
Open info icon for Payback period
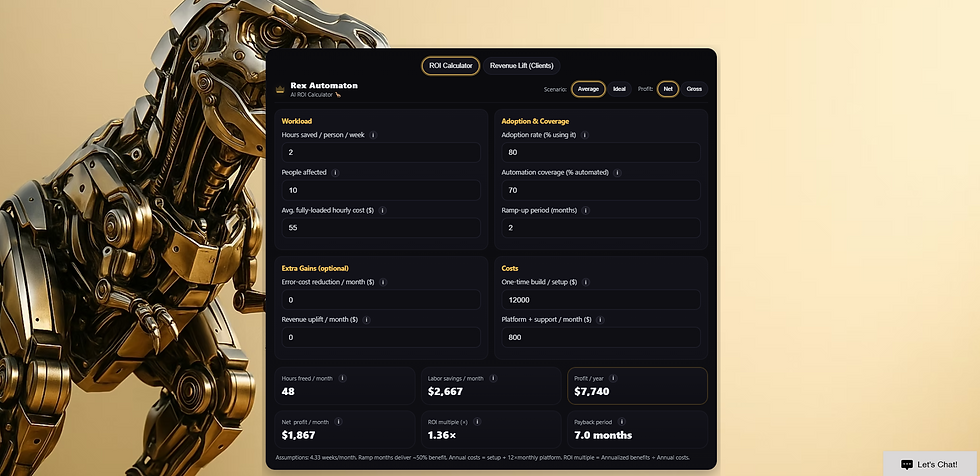tap(622, 422)
